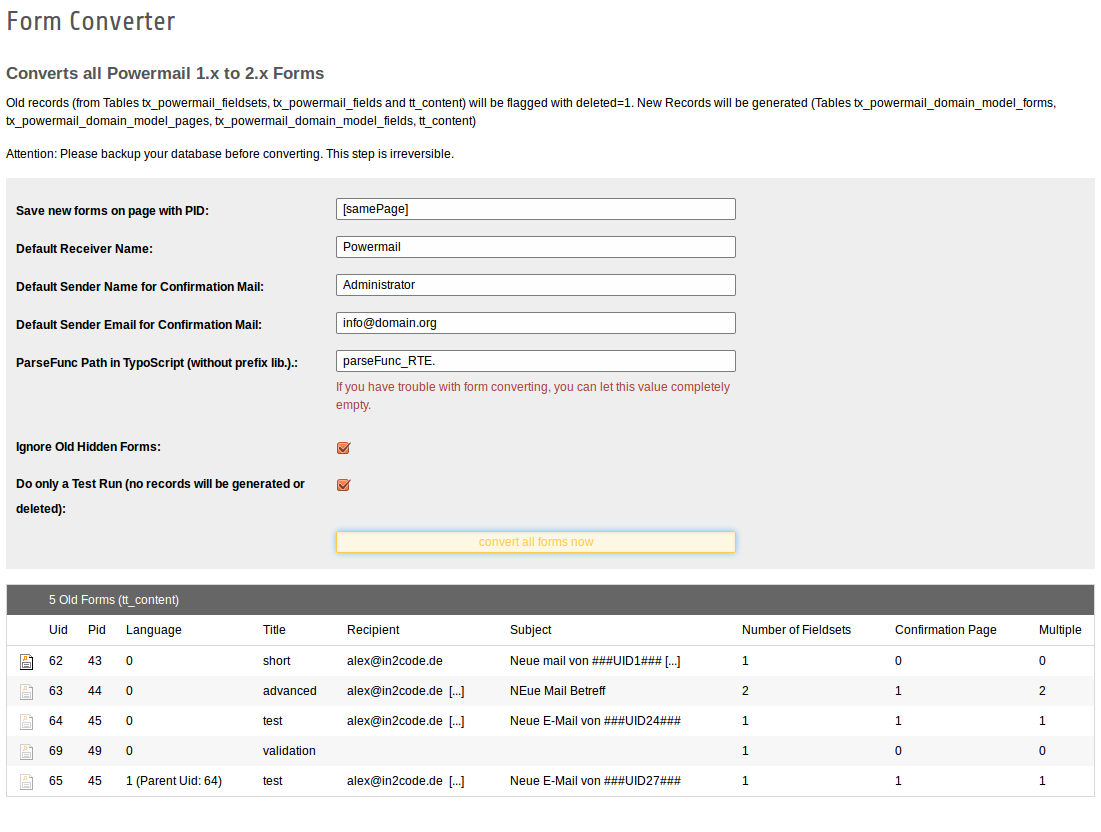Click convert all forms now button
The image size is (1101, 832).
coord(536,542)
